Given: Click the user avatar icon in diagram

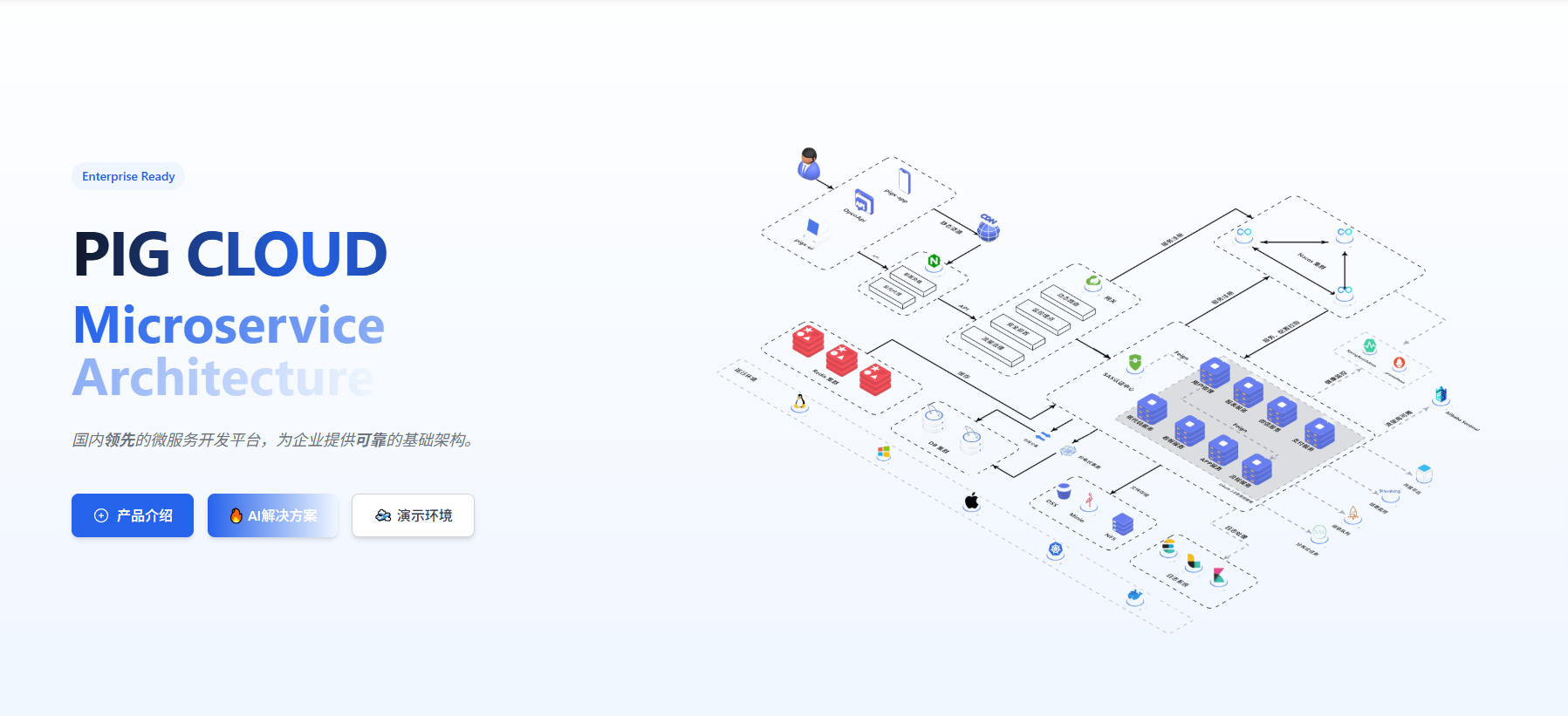Looking at the screenshot, I should (x=809, y=163).
